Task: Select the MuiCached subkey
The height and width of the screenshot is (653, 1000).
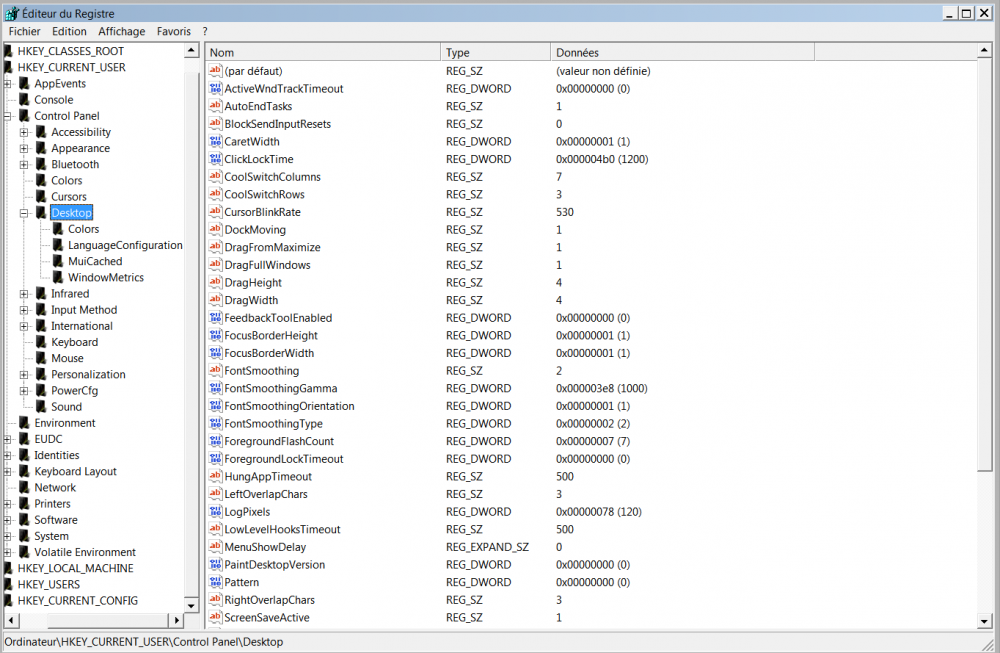Action: point(95,262)
